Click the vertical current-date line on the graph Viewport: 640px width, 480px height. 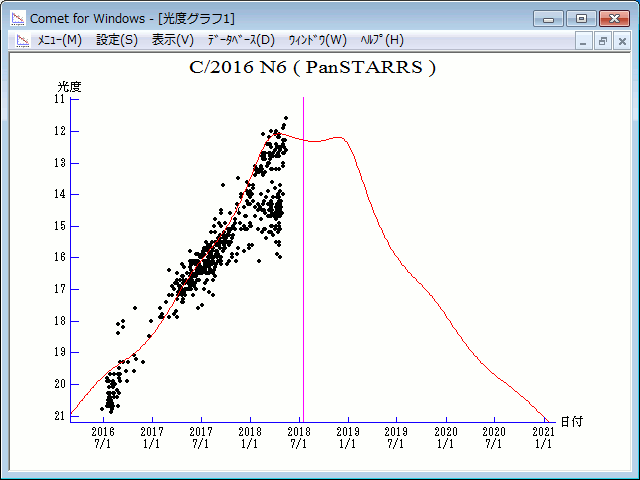(303, 300)
